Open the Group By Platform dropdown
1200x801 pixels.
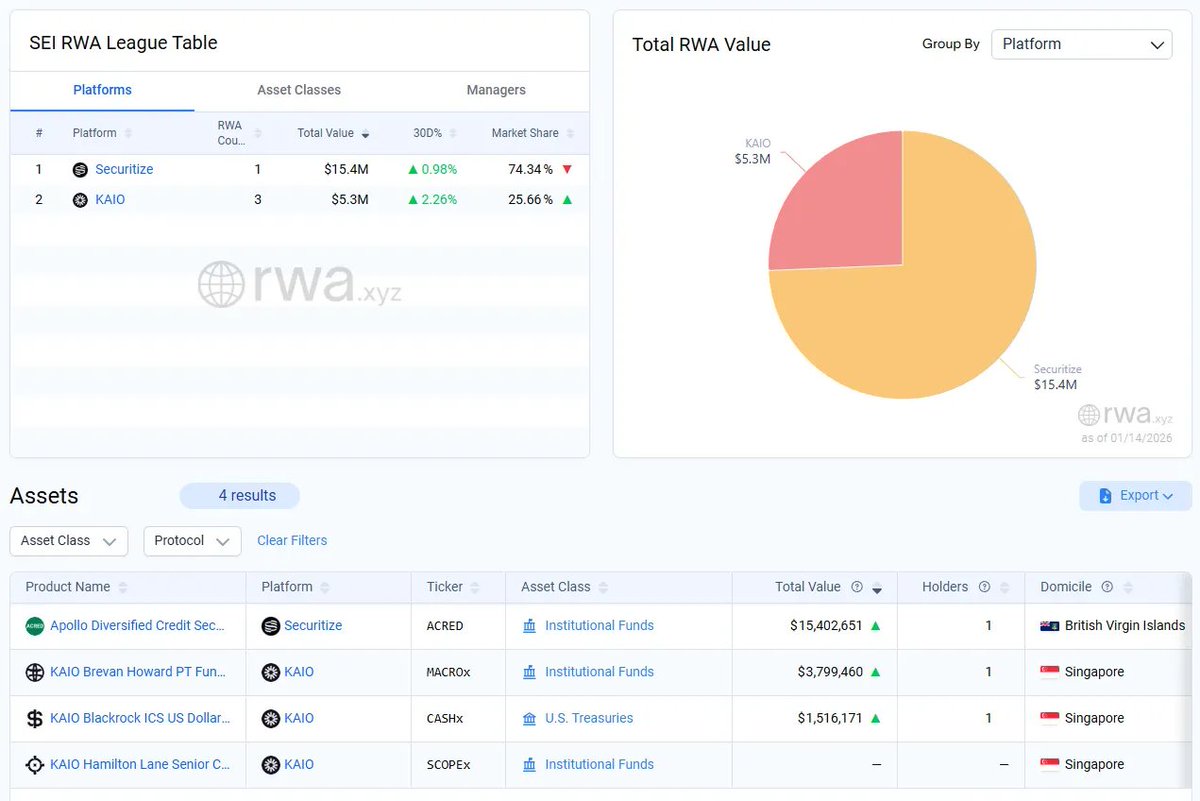(x=1081, y=44)
